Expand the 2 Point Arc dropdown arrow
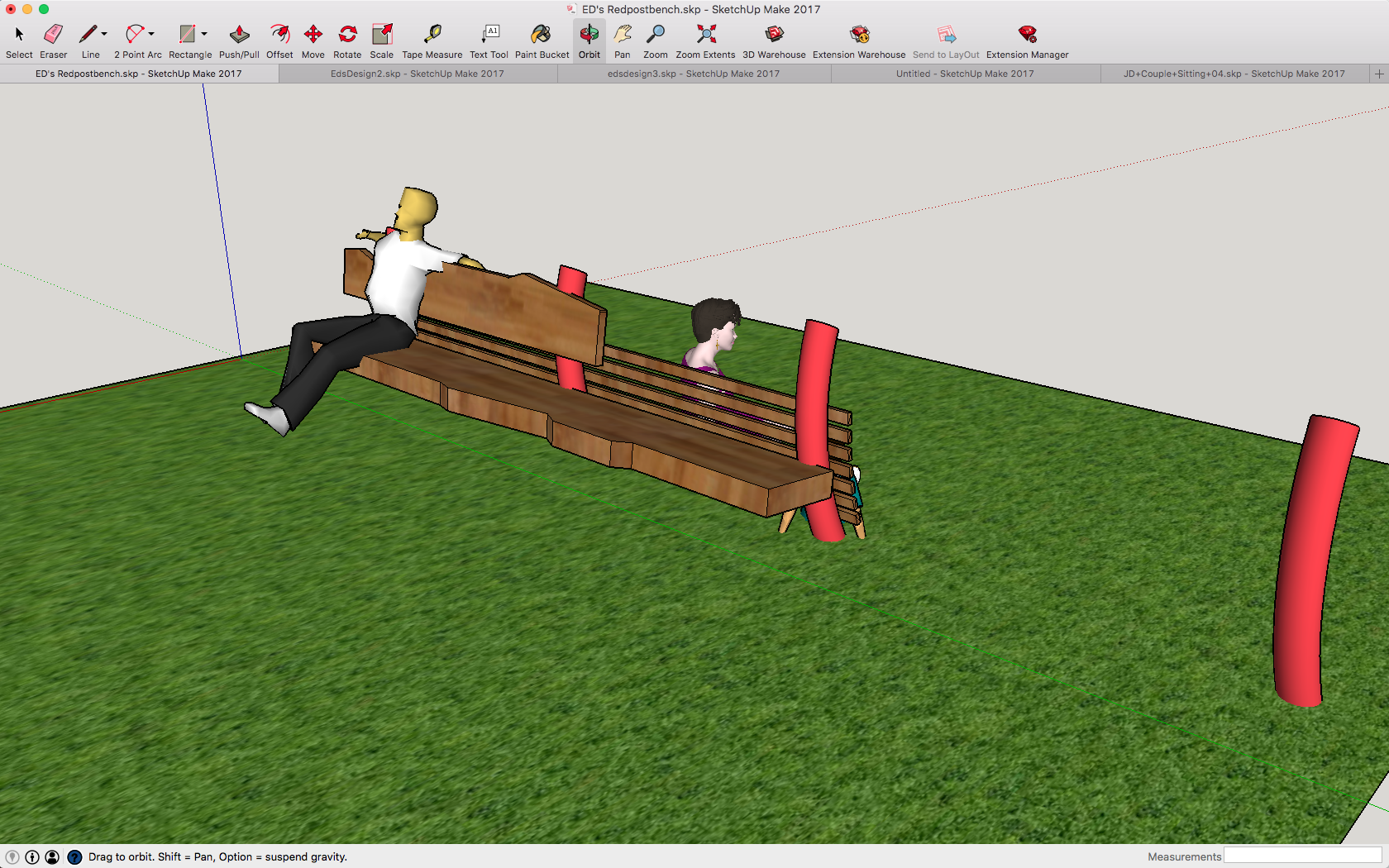This screenshot has height=868, width=1389. [x=151, y=34]
